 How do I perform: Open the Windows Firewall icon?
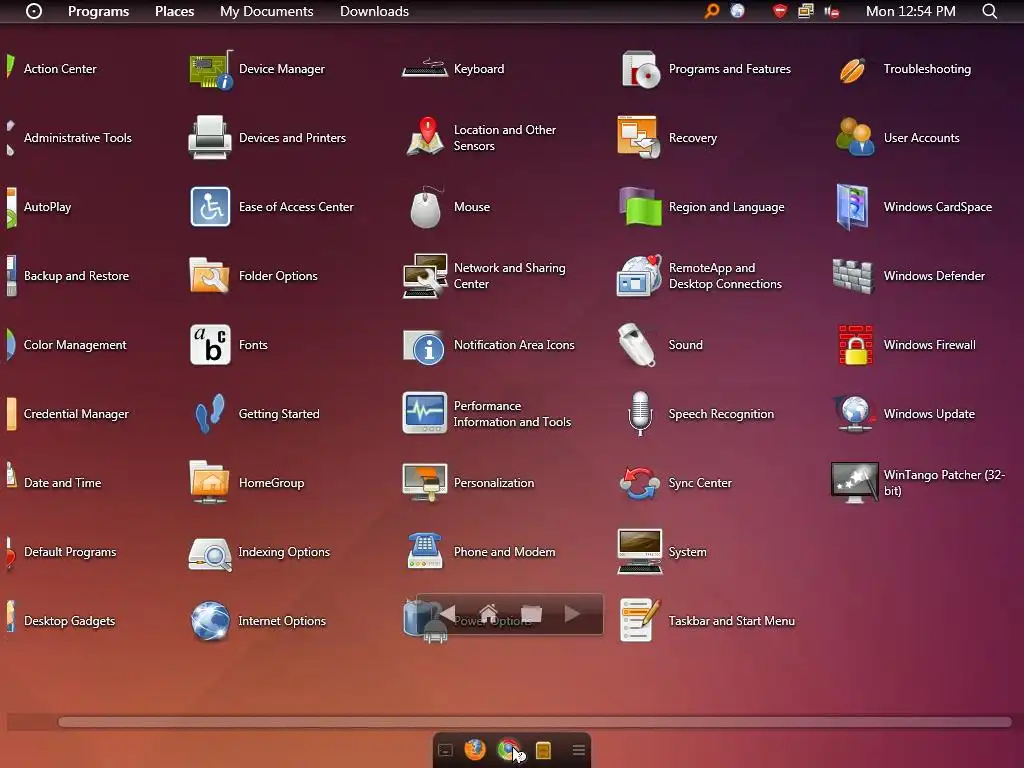[856, 345]
